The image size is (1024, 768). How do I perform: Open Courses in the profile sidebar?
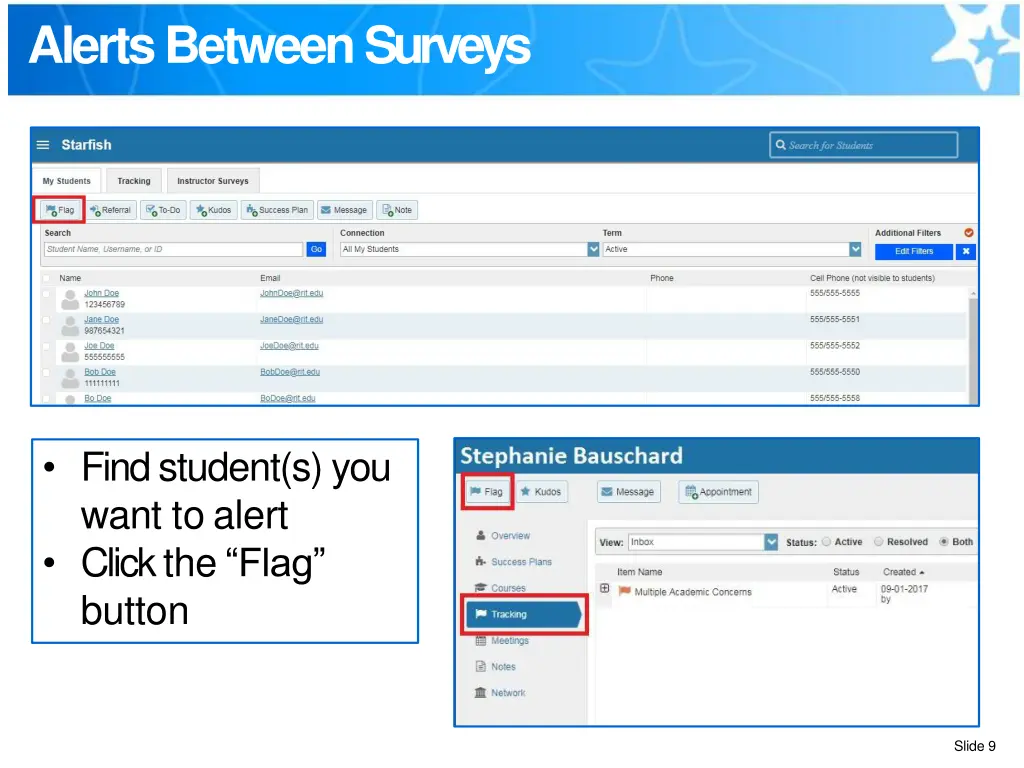(500, 588)
